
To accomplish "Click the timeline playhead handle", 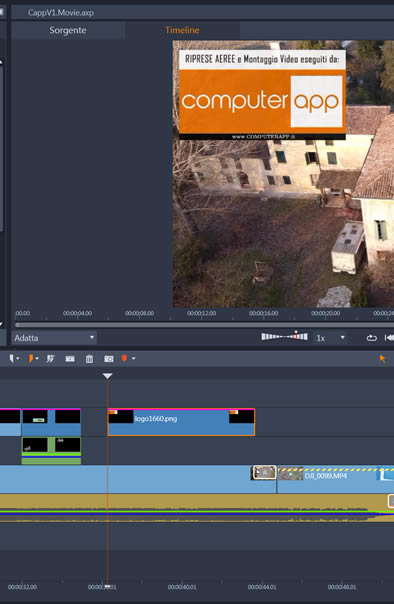I will [x=107, y=376].
